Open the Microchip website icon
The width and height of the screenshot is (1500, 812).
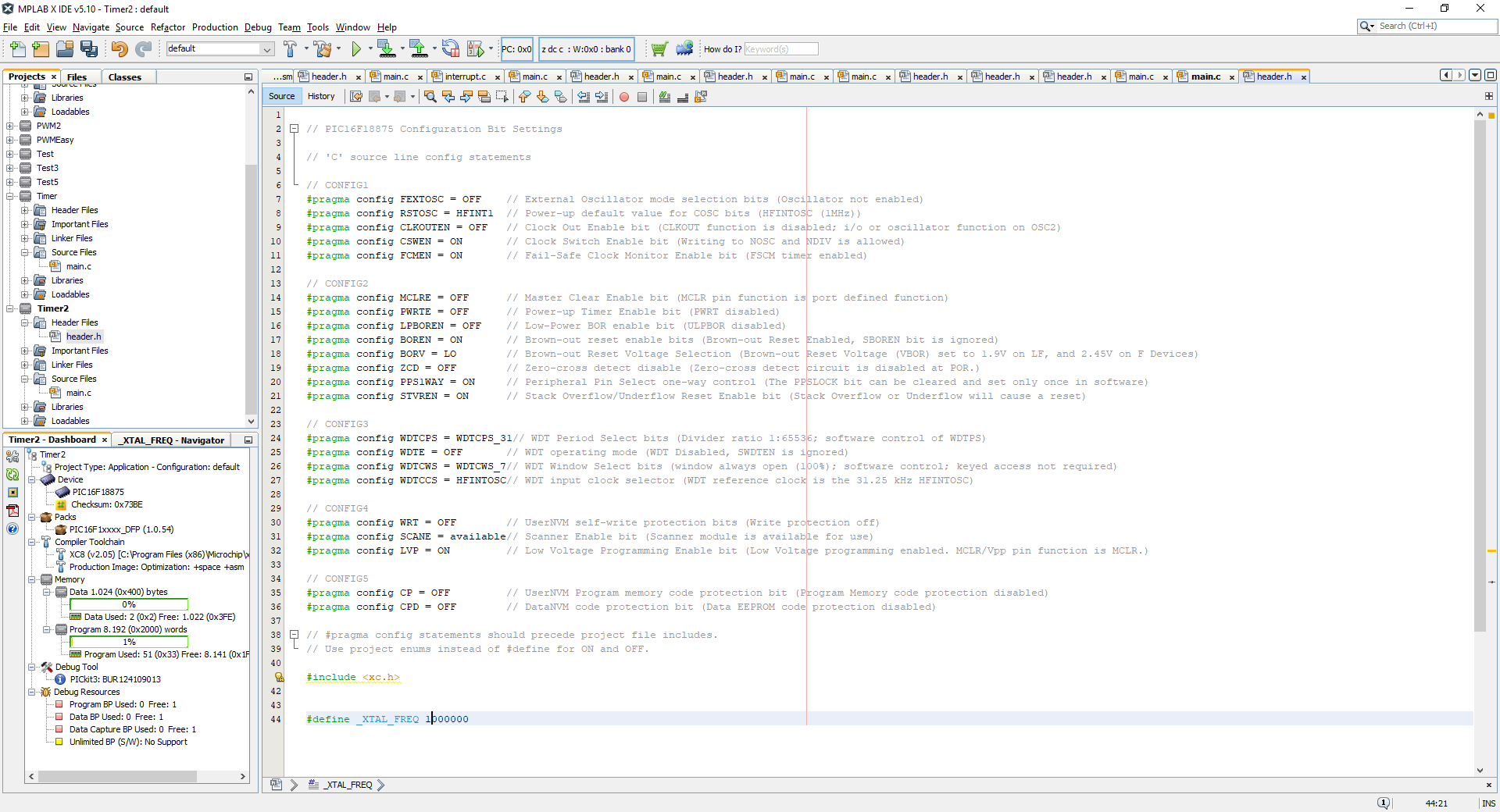[684, 49]
